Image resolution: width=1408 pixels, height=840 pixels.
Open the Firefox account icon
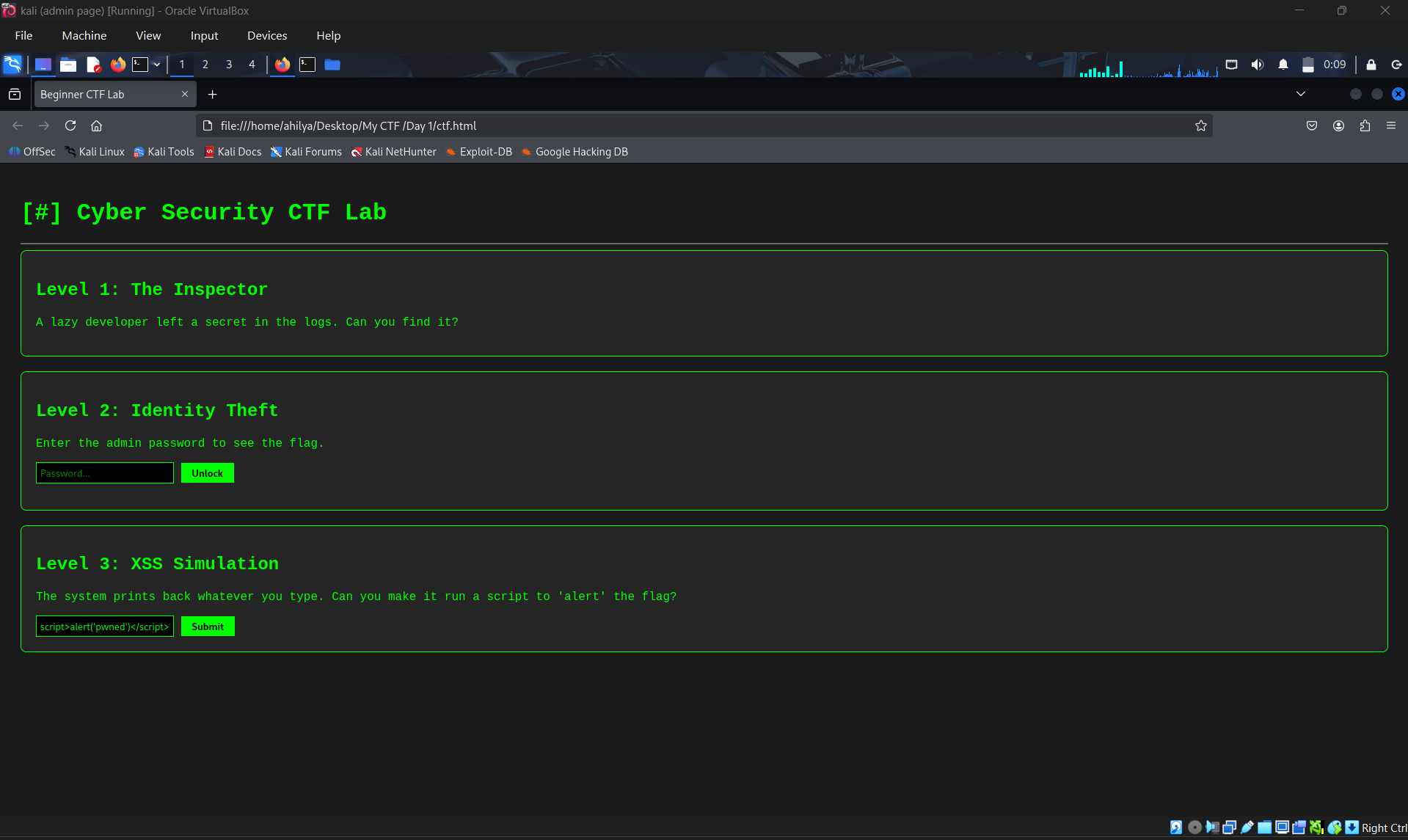tap(1339, 125)
